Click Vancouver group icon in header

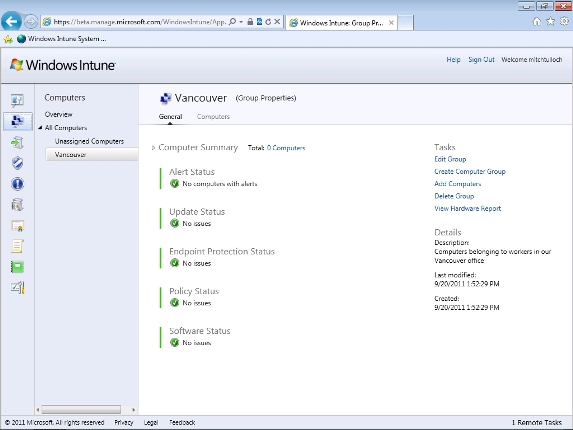(x=166, y=98)
